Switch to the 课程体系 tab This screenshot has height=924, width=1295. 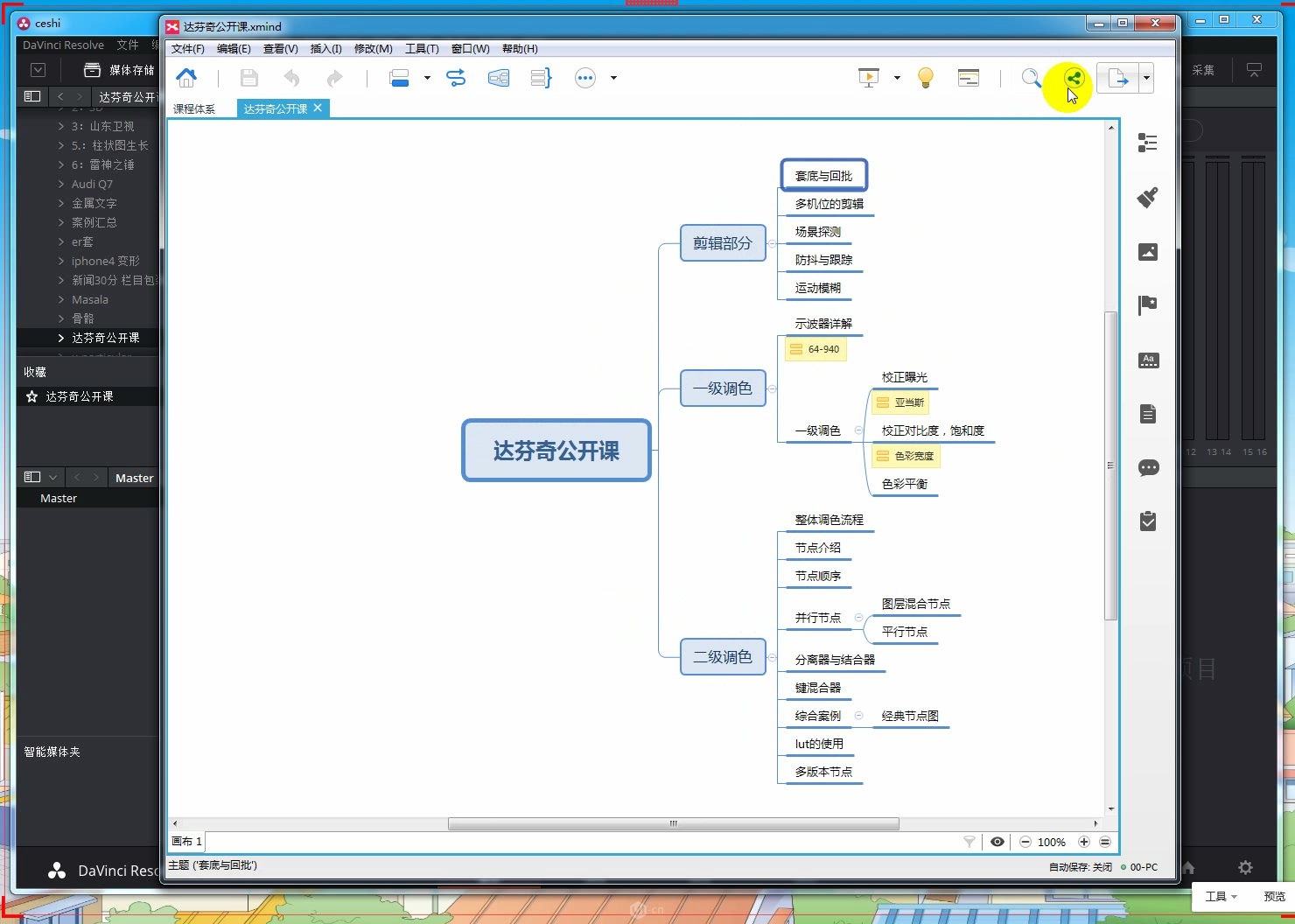pos(194,109)
